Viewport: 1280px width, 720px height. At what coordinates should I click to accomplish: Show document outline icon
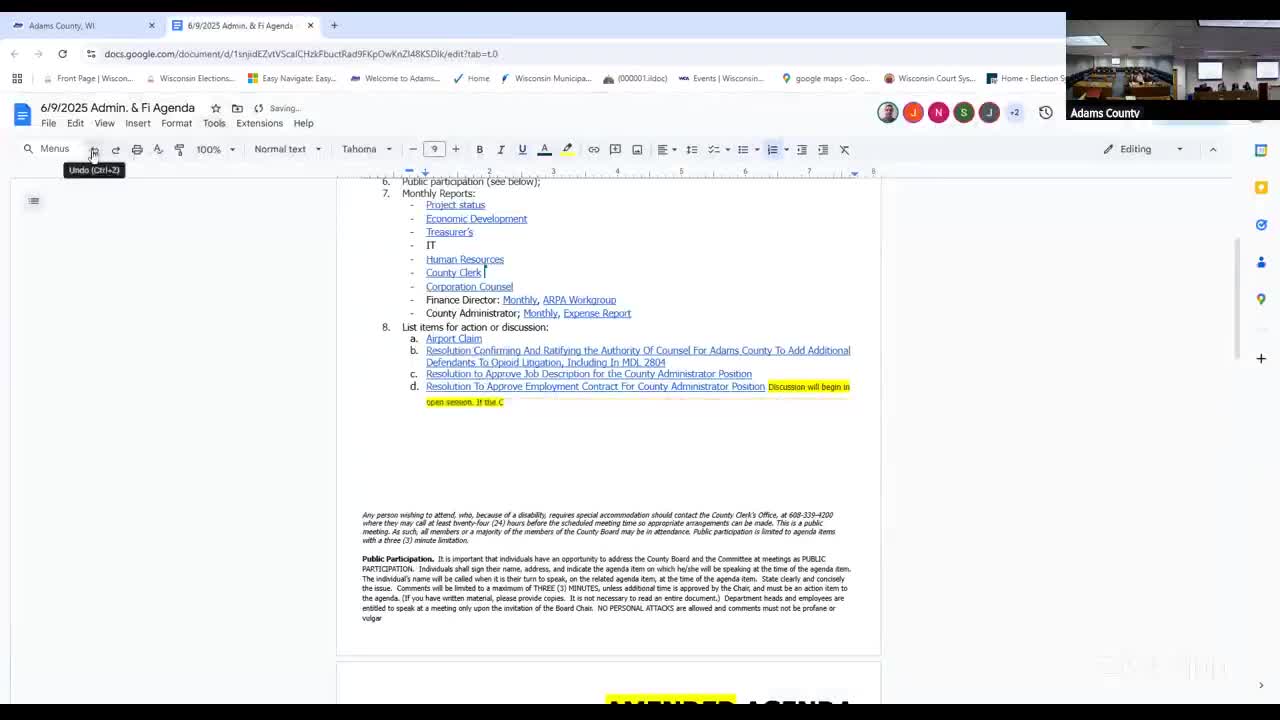[34, 201]
